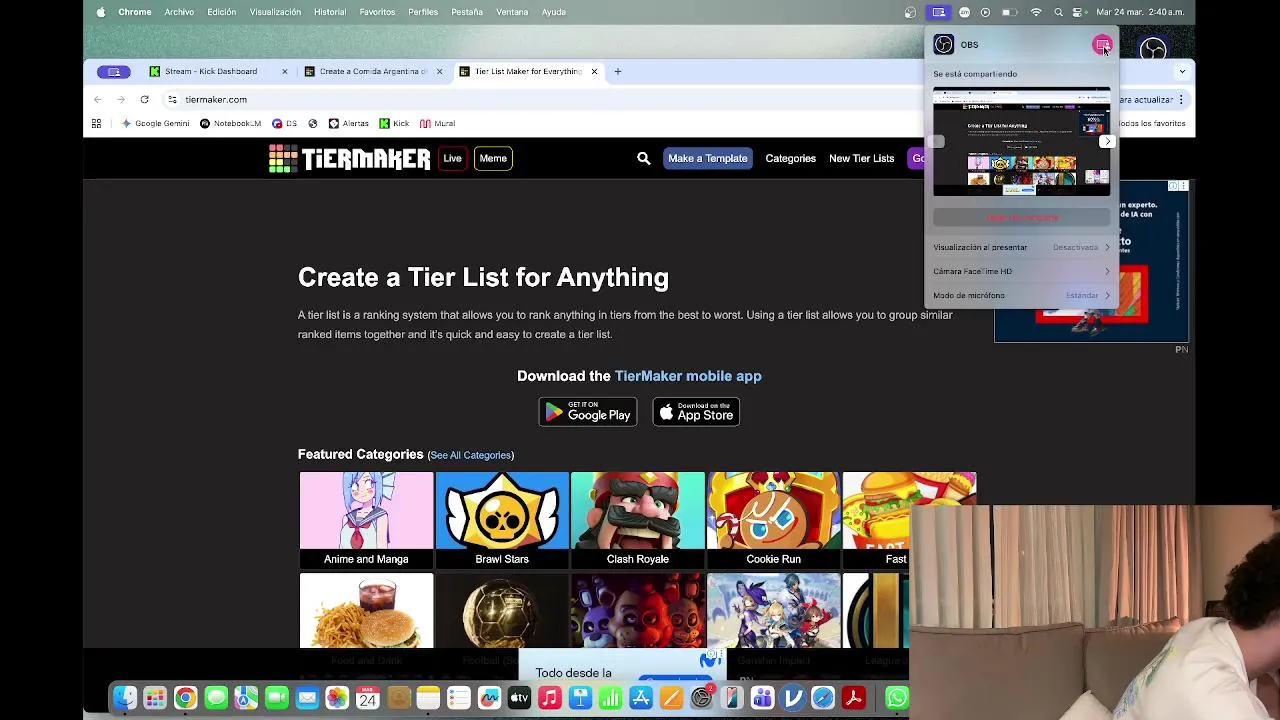Open Chrome three-dot menu
1280x720 pixels.
coord(1181,99)
